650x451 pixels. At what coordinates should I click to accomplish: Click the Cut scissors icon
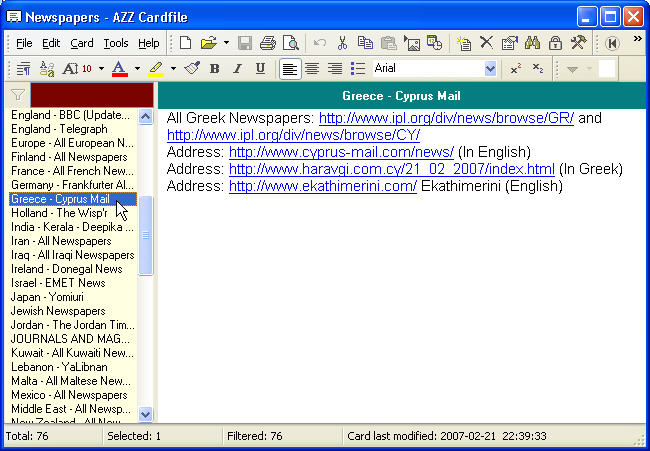tap(342, 43)
